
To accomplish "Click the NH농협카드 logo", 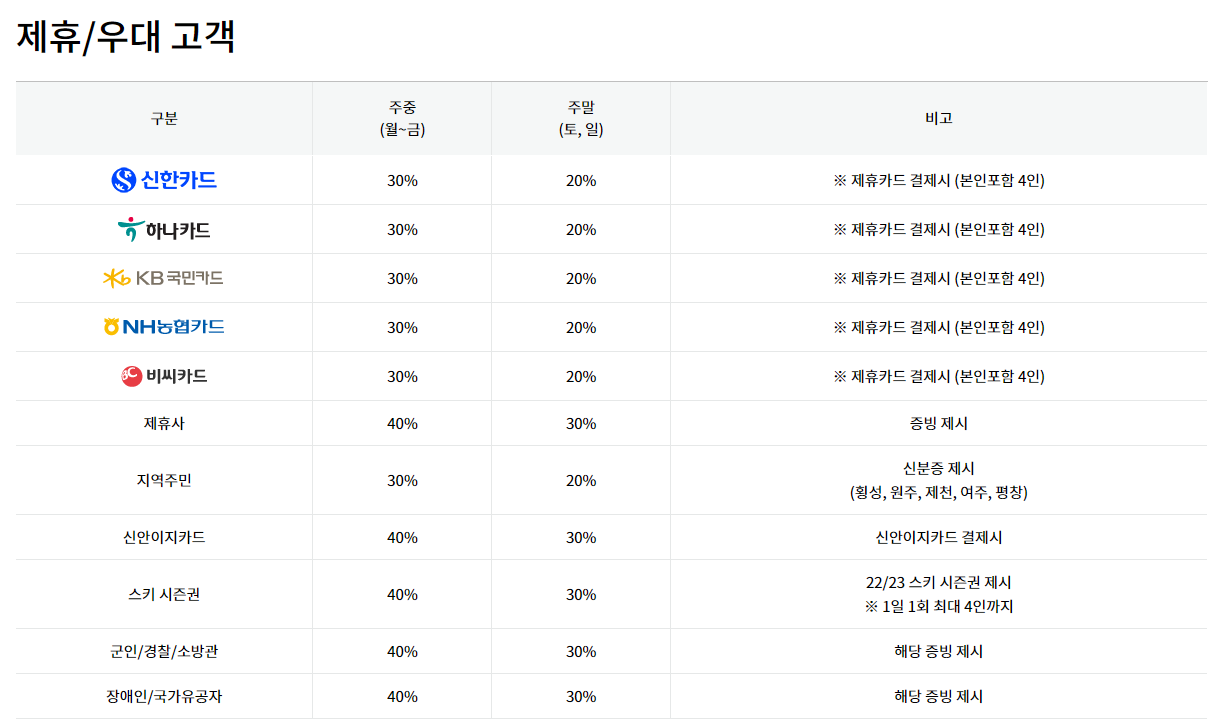I will click(x=164, y=327).
